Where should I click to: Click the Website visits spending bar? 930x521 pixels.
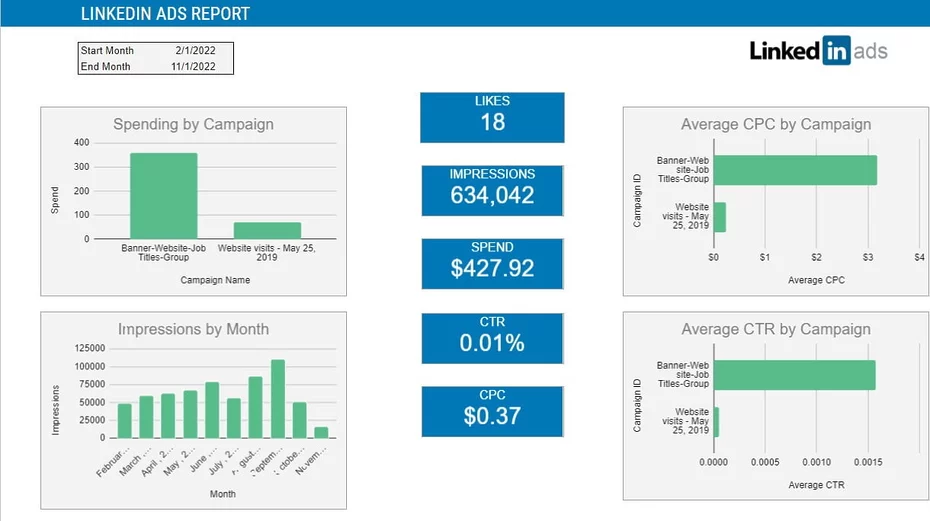(267, 231)
